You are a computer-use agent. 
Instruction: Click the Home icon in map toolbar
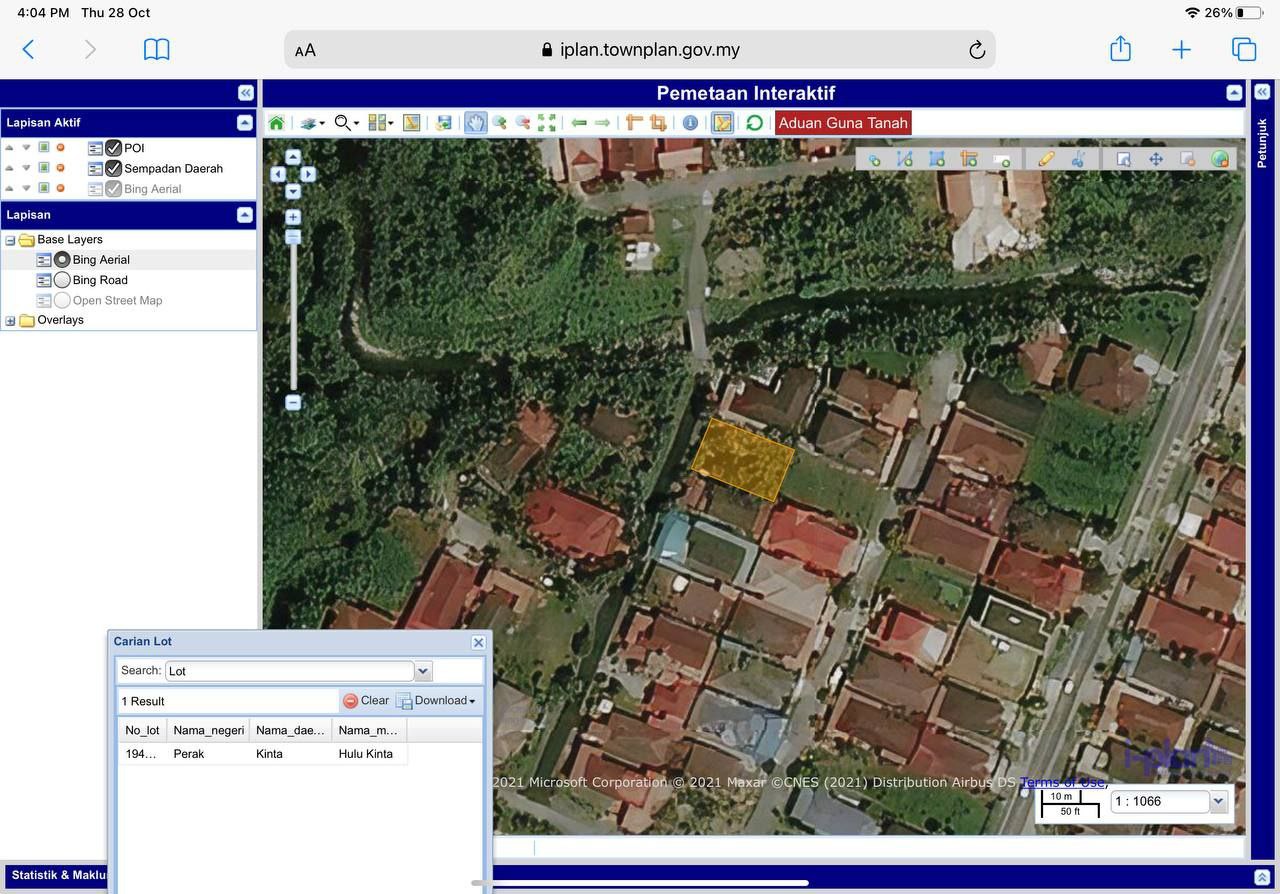click(x=276, y=123)
